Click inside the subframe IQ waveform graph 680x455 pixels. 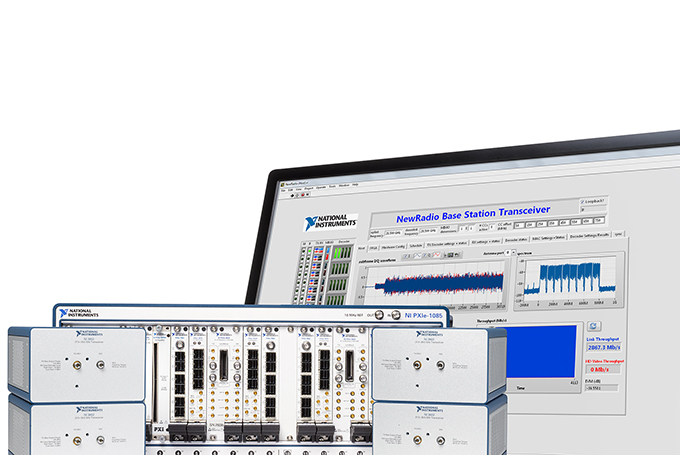coord(436,282)
